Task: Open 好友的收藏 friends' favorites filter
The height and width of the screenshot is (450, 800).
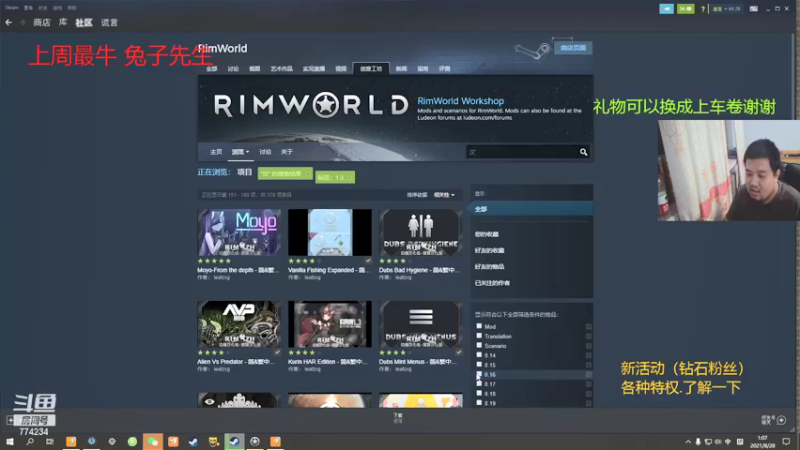Action: click(x=489, y=251)
